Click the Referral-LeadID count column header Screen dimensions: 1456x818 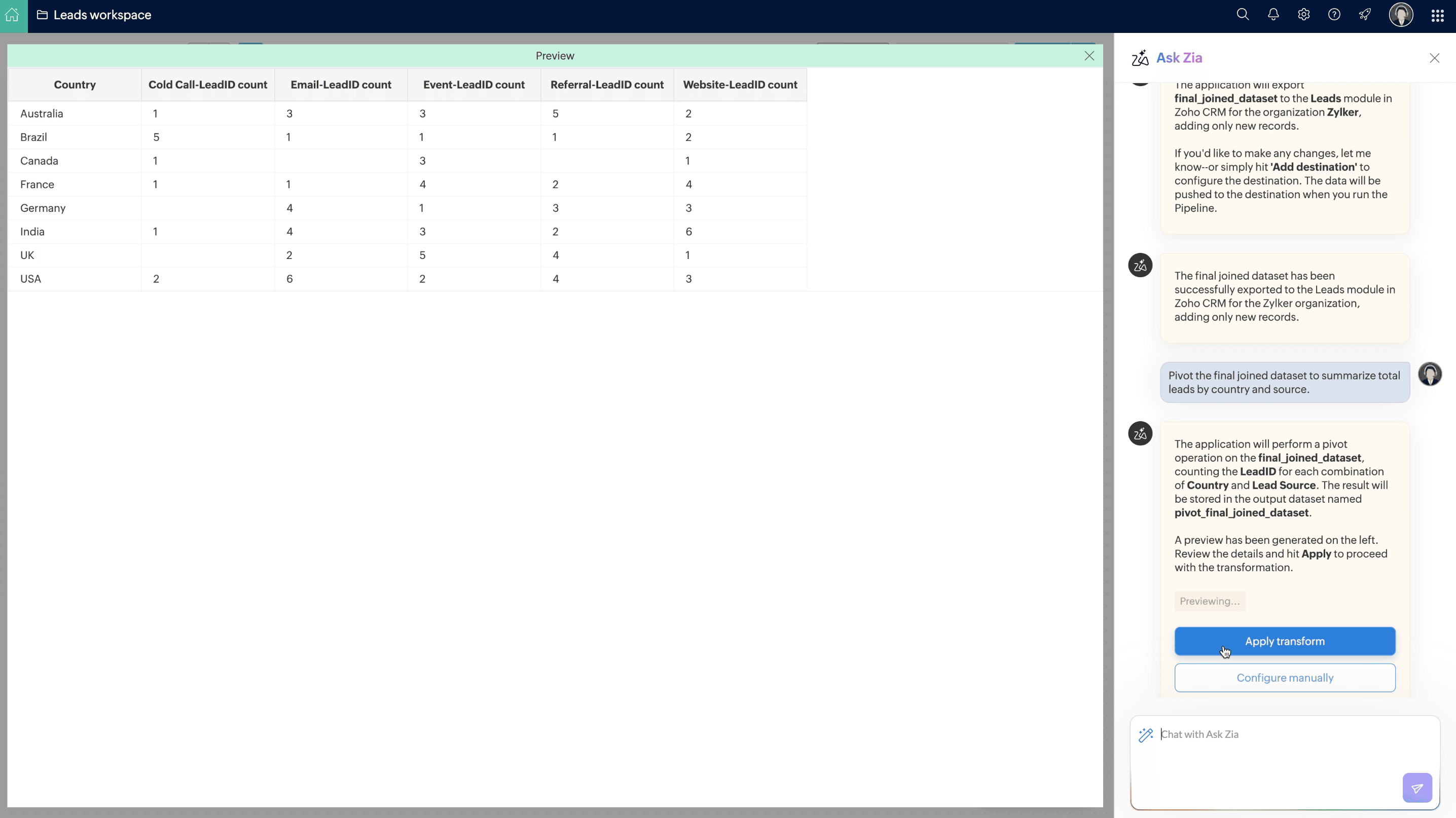tap(606, 85)
